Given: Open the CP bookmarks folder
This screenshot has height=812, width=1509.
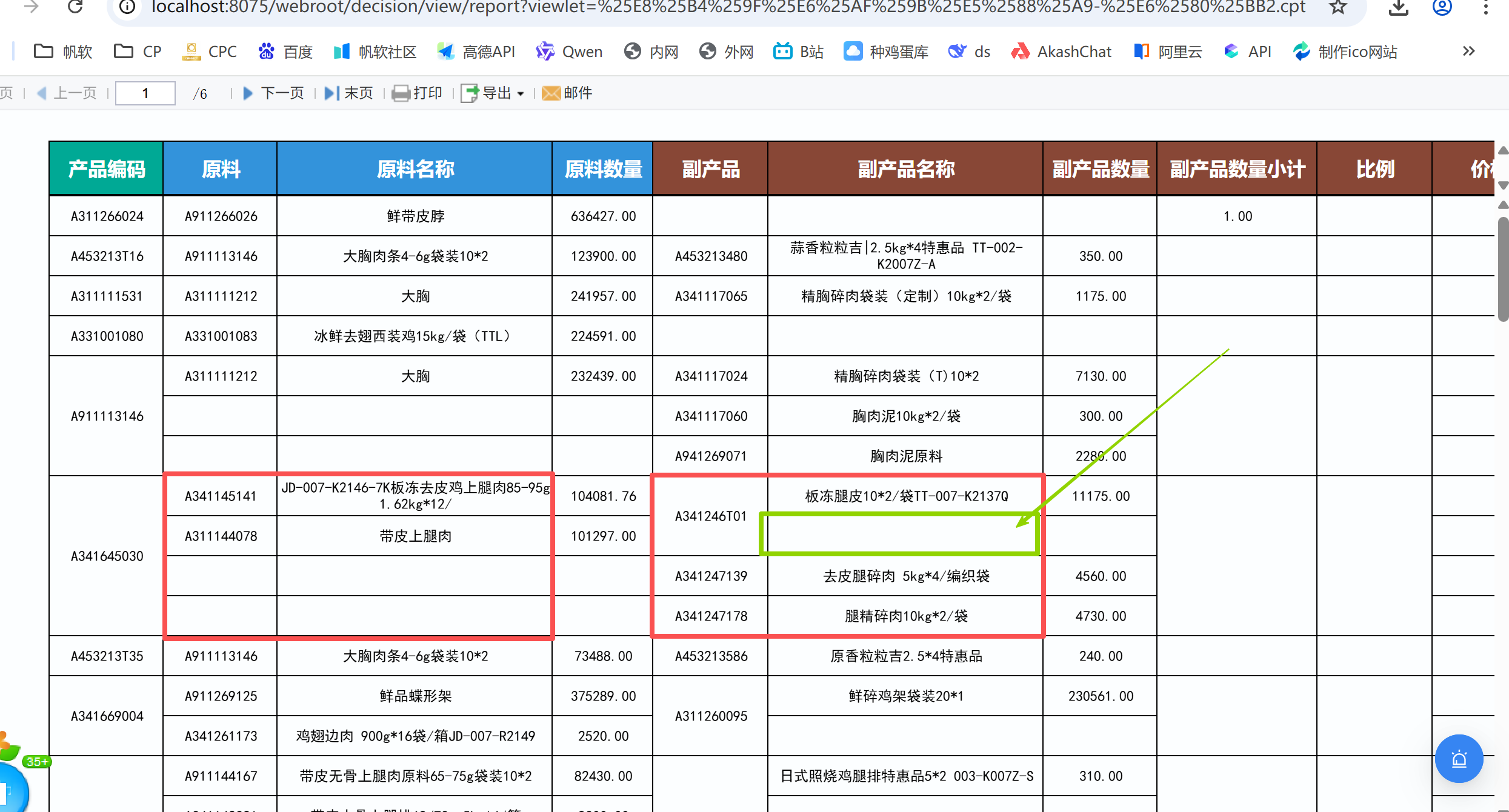Looking at the screenshot, I should pyautogui.click(x=138, y=52).
